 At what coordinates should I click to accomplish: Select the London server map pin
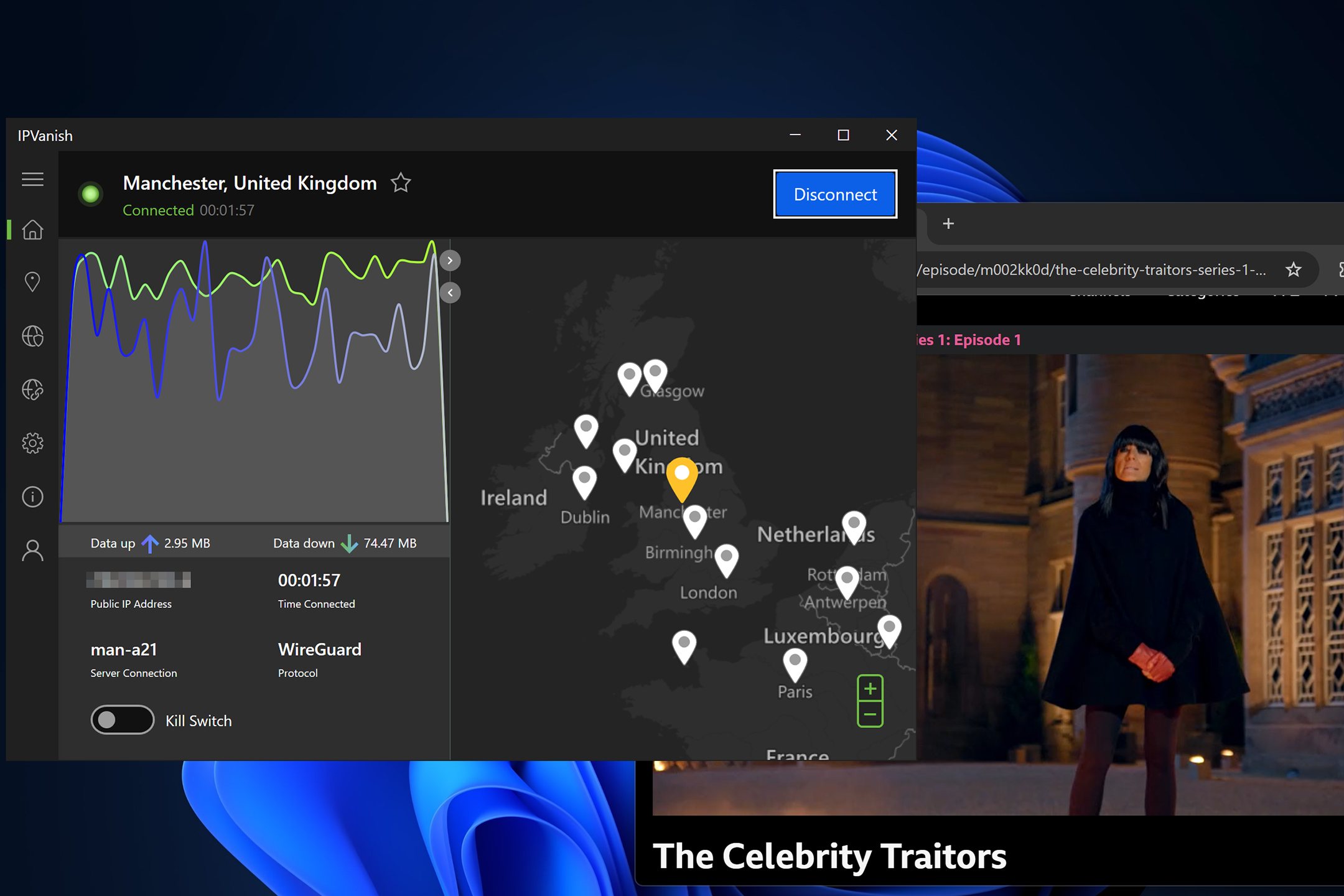pos(726,558)
